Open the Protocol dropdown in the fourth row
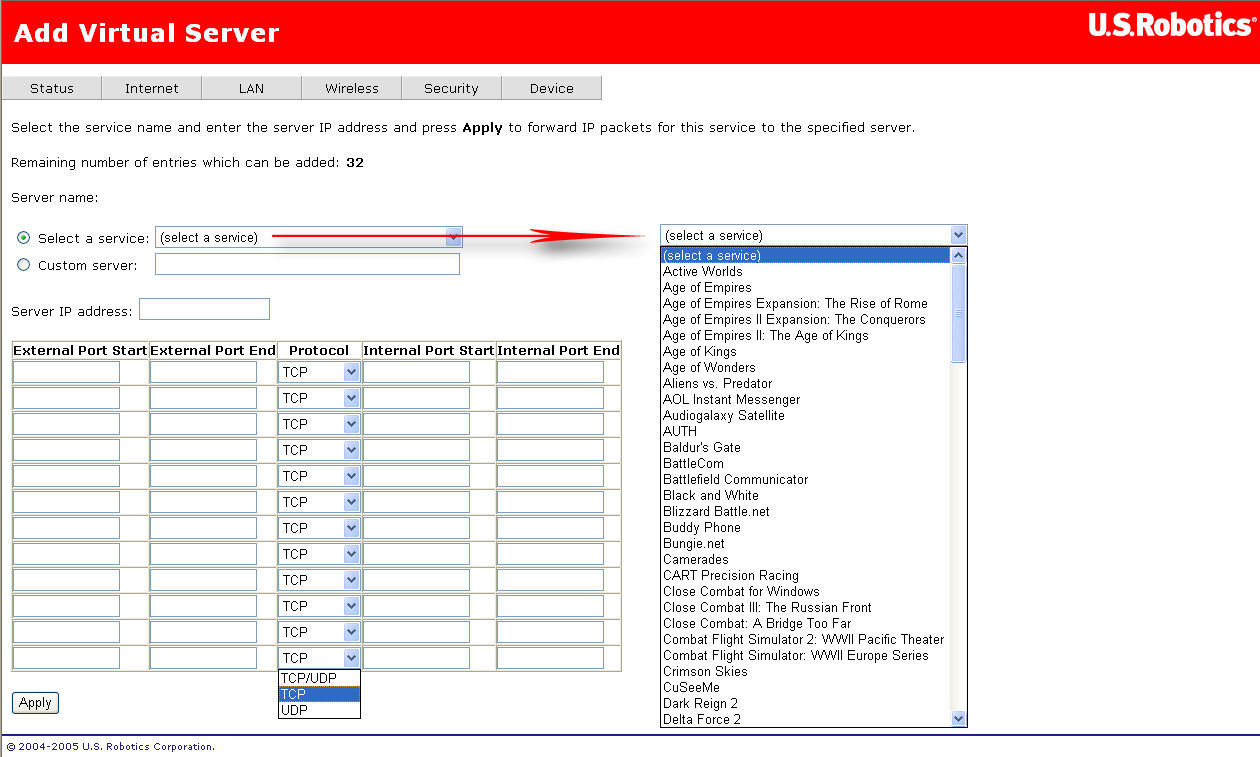The height and width of the screenshot is (757, 1260). click(x=319, y=450)
